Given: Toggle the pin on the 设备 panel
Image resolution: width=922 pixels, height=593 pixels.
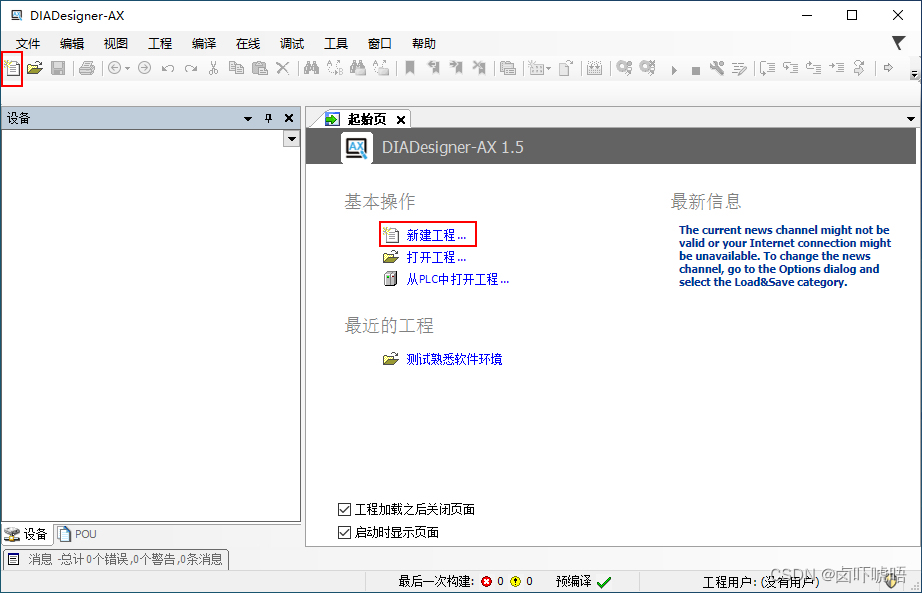Looking at the screenshot, I should [268, 118].
